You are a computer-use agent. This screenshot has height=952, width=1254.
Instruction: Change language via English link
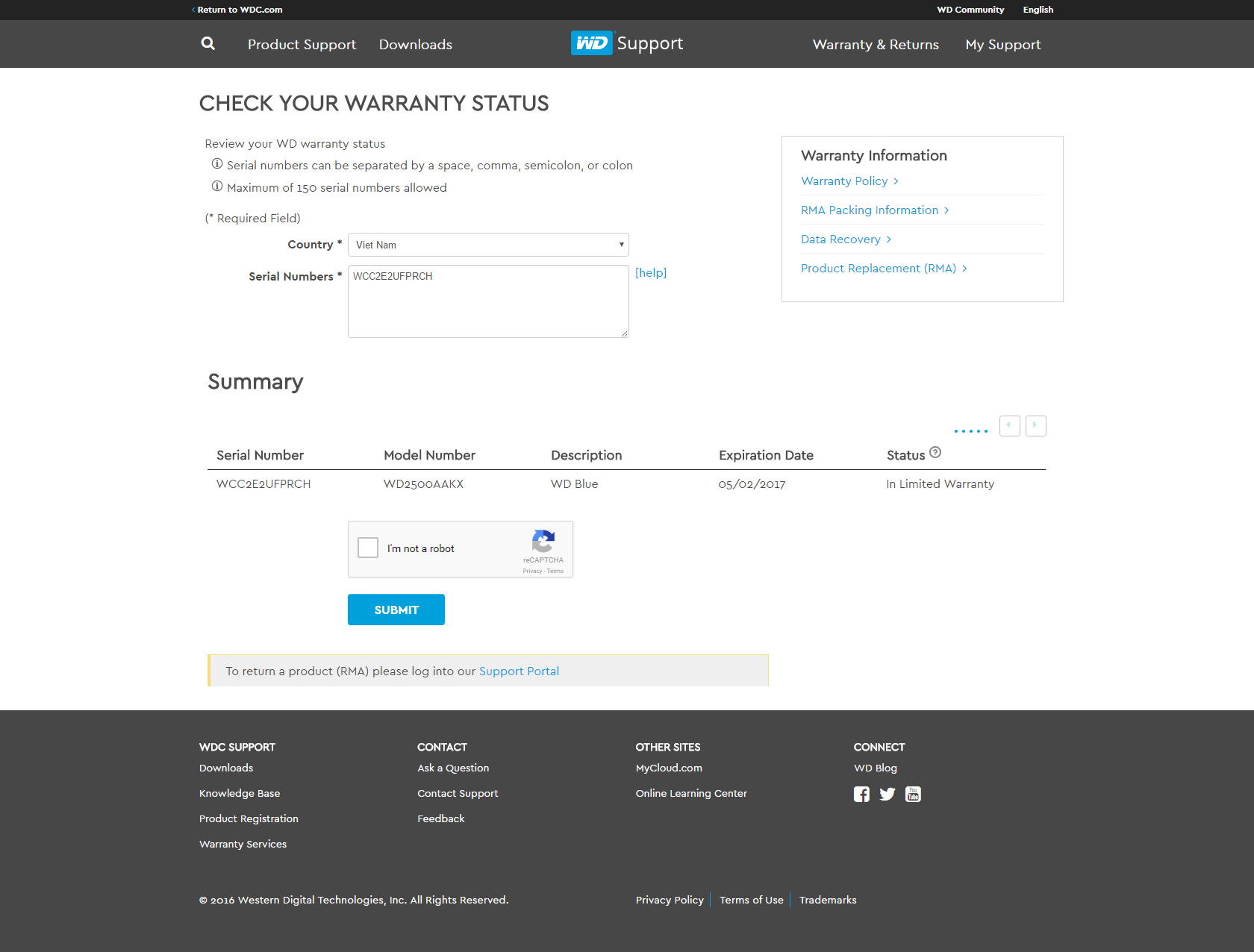1038,10
